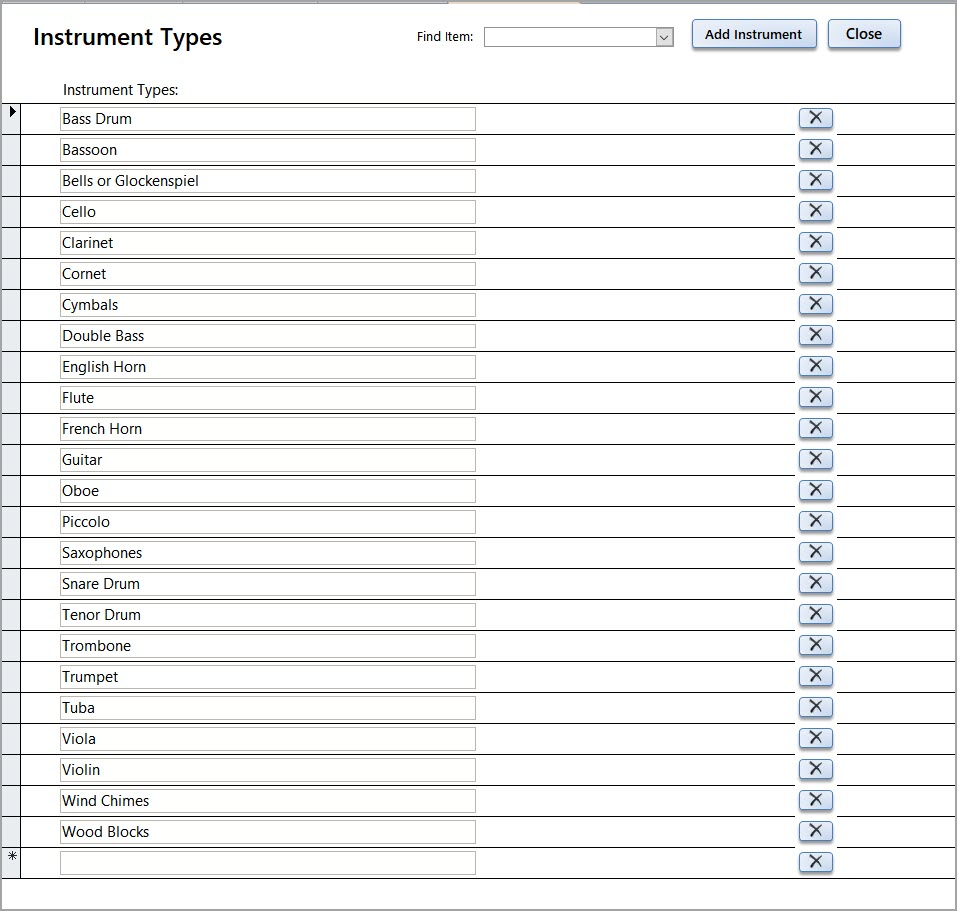Viewport: 957px width, 911px height.
Task: Delete the Wood Blocks entry
Action: tap(815, 831)
